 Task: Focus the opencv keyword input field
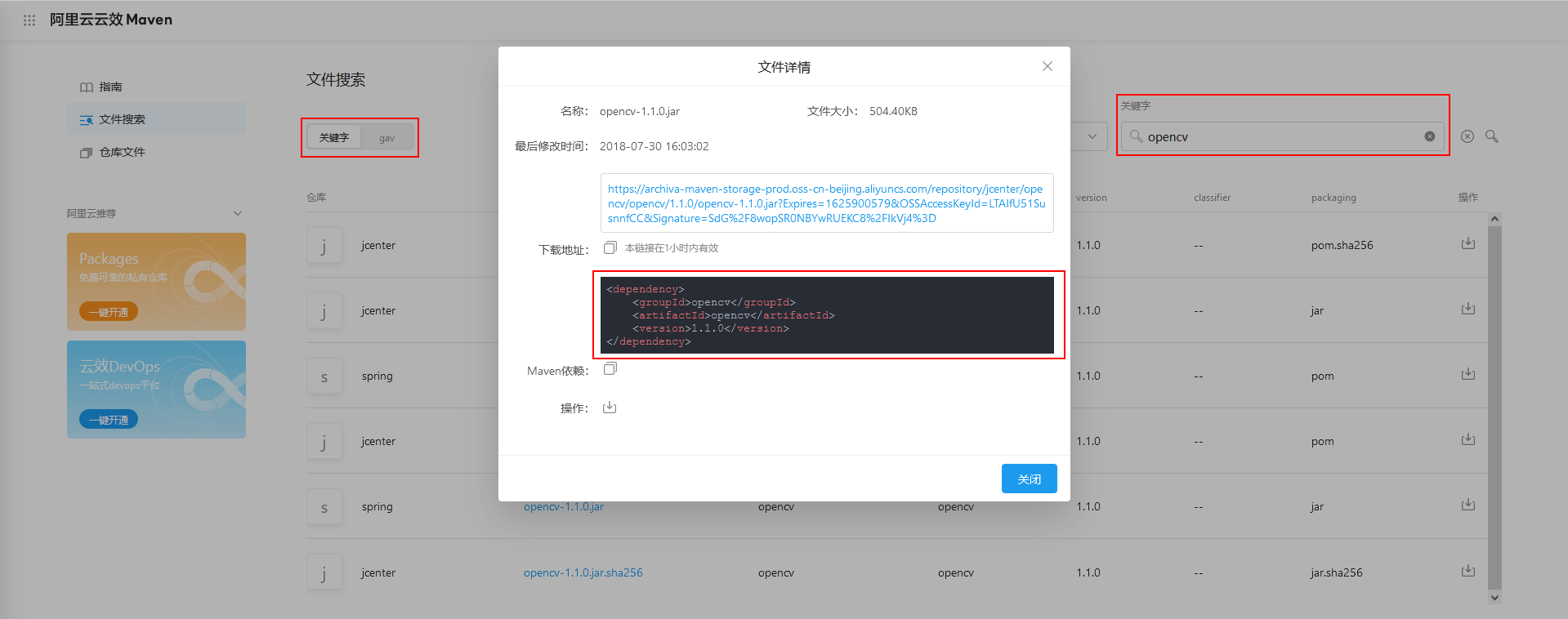click(1282, 136)
